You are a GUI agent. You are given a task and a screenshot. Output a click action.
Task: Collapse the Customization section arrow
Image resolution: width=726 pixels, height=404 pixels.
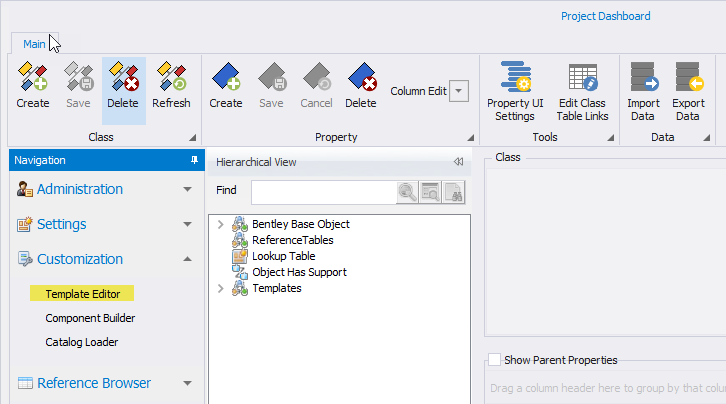click(187, 259)
